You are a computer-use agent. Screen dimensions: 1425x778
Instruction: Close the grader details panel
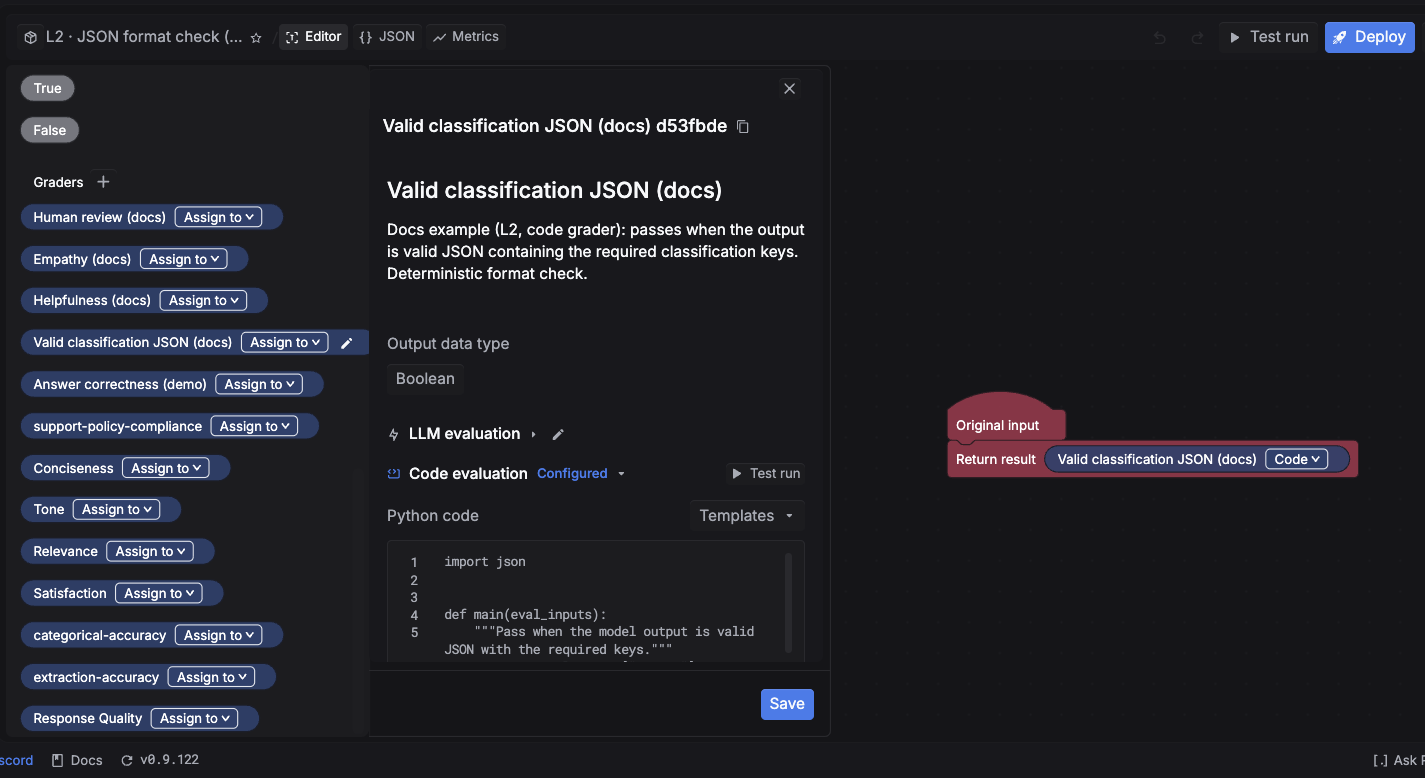789,88
